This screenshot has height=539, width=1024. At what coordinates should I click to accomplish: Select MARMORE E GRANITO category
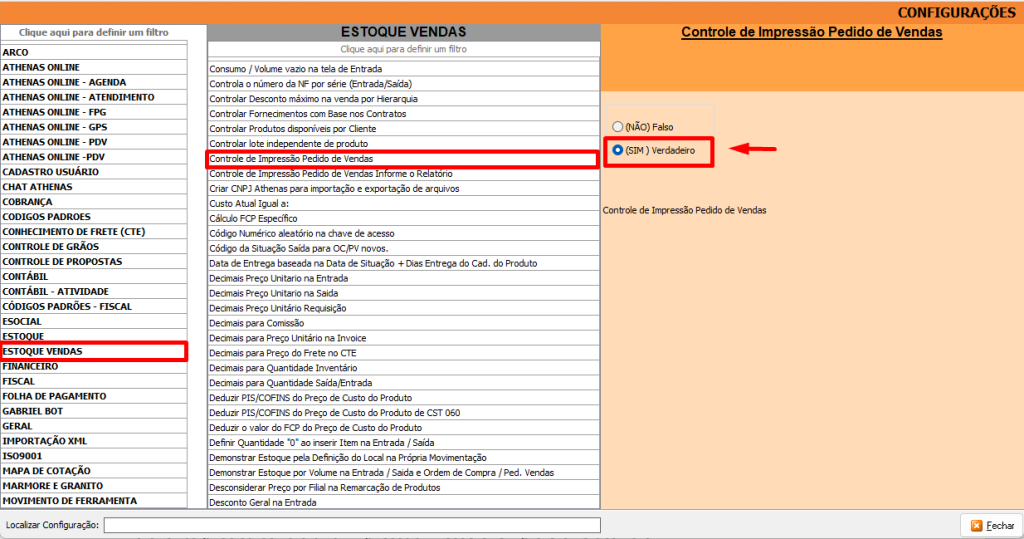[93, 486]
